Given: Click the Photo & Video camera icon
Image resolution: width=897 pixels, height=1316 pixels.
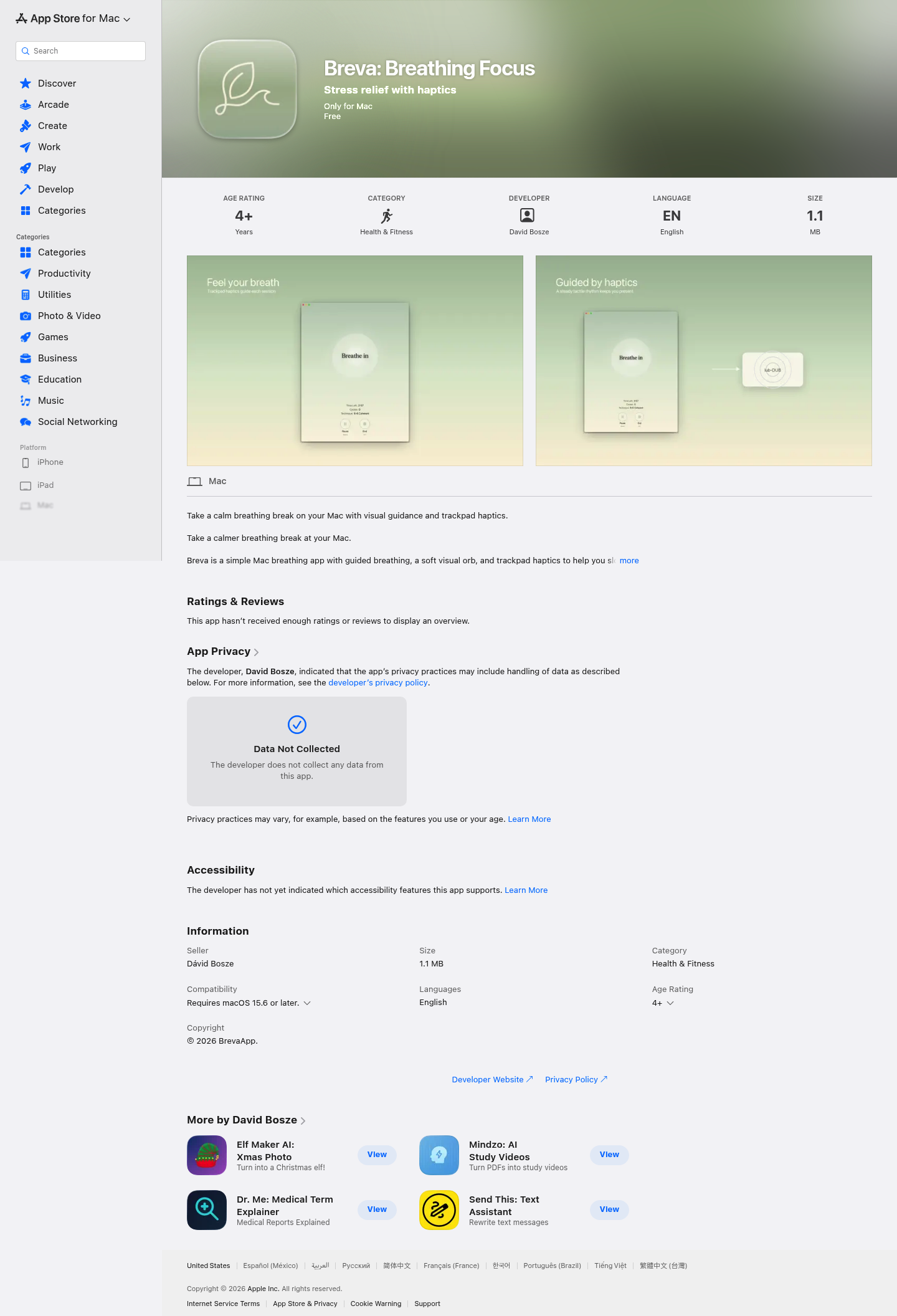Looking at the screenshot, I should [26, 316].
